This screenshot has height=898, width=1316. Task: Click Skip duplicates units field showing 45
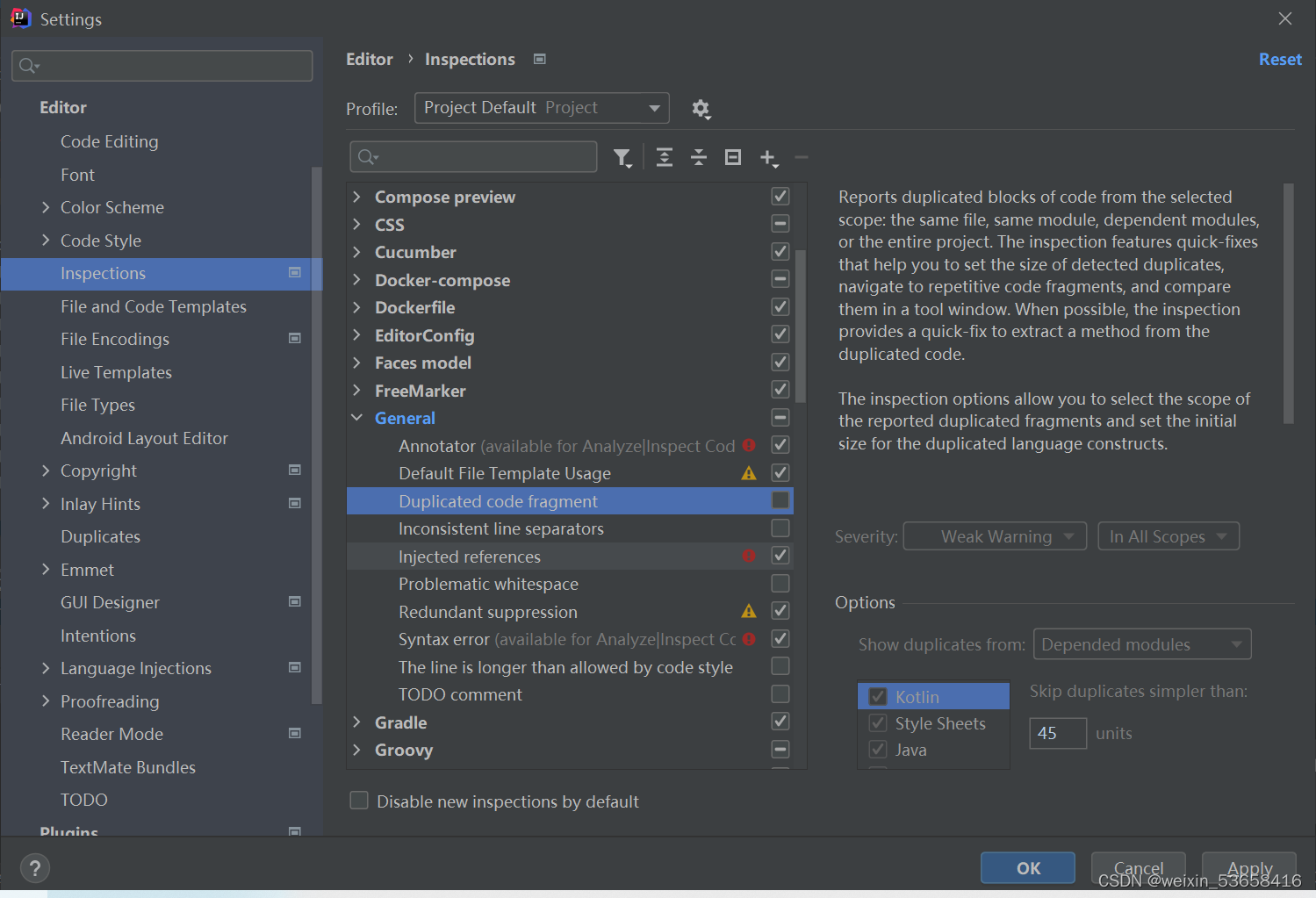click(x=1058, y=733)
